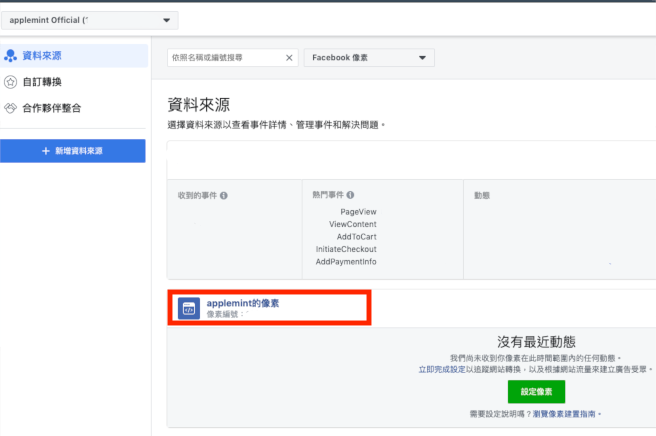The height and width of the screenshot is (436, 656).
Task: Click the PageView event text
Action: pos(358,212)
